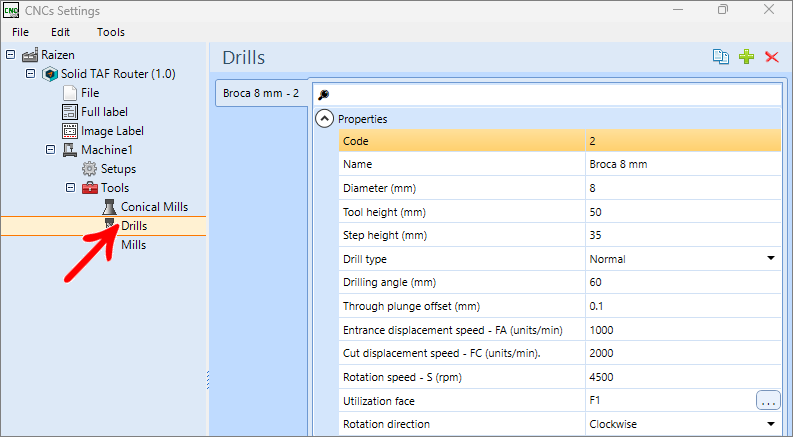Select Full label tree item
Image resolution: width=793 pixels, height=437 pixels.
pyautogui.click(x=104, y=112)
